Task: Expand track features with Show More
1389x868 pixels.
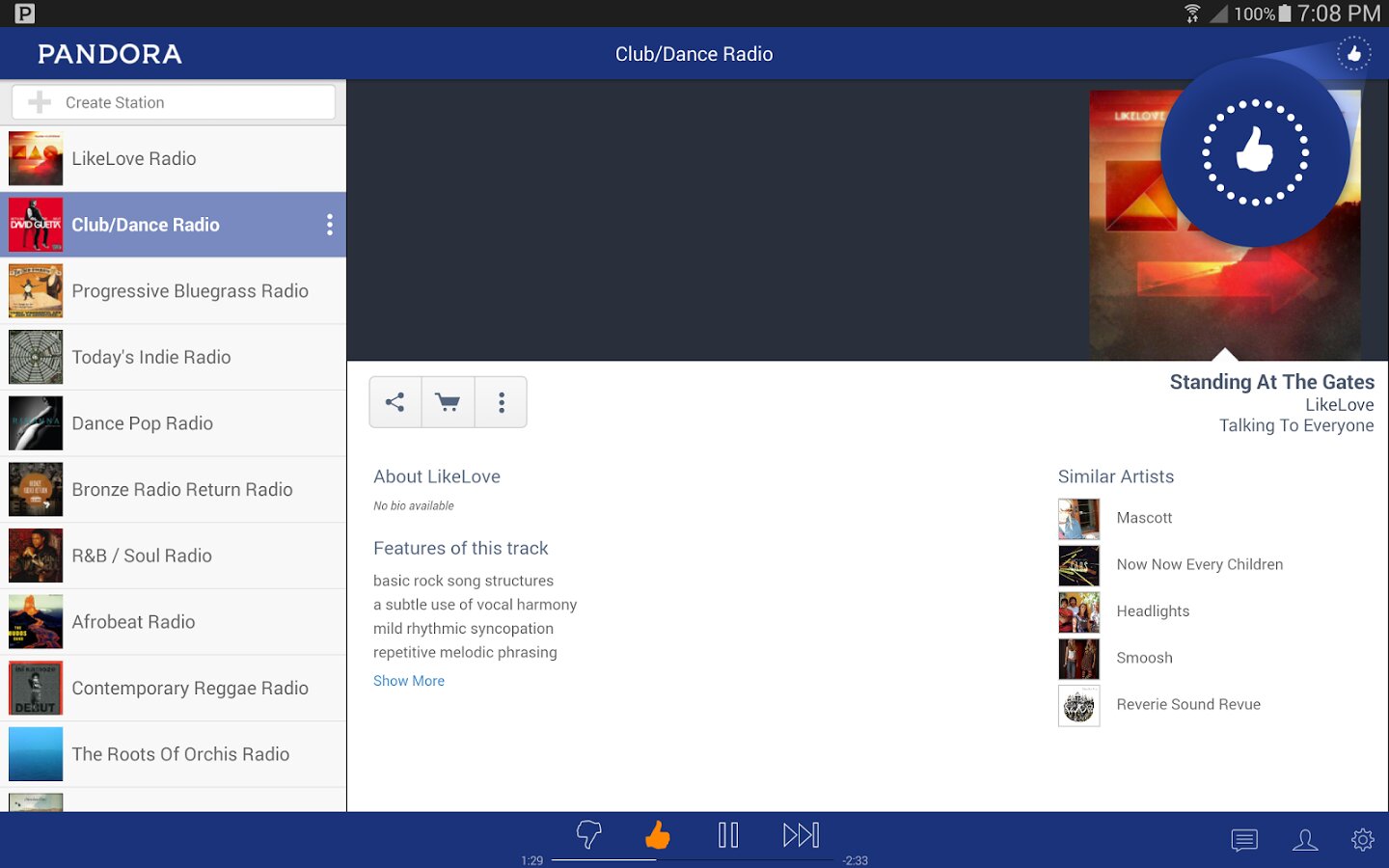Action: [x=409, y=681]
